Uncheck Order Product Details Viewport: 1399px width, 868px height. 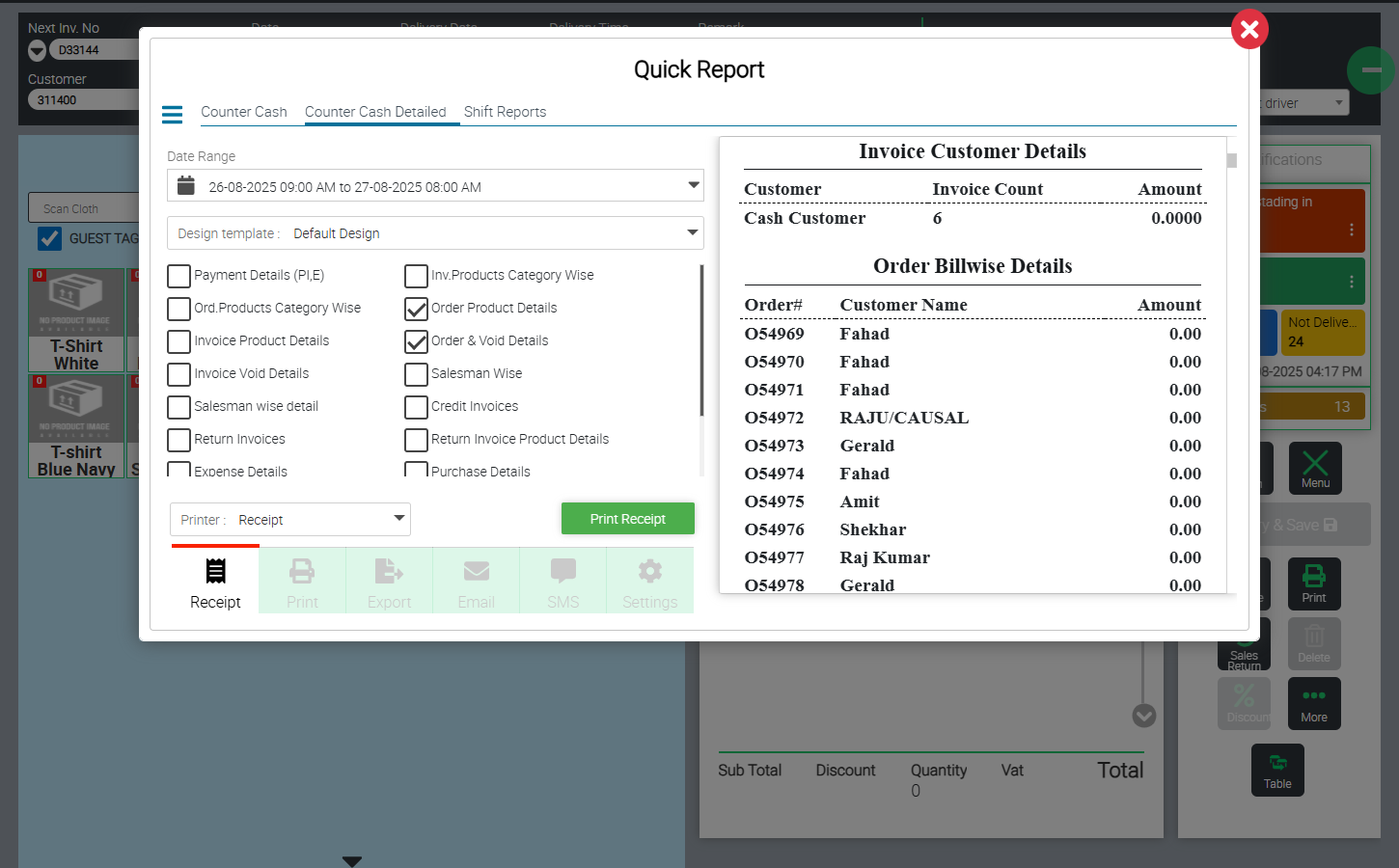click(x=416, y=309)
